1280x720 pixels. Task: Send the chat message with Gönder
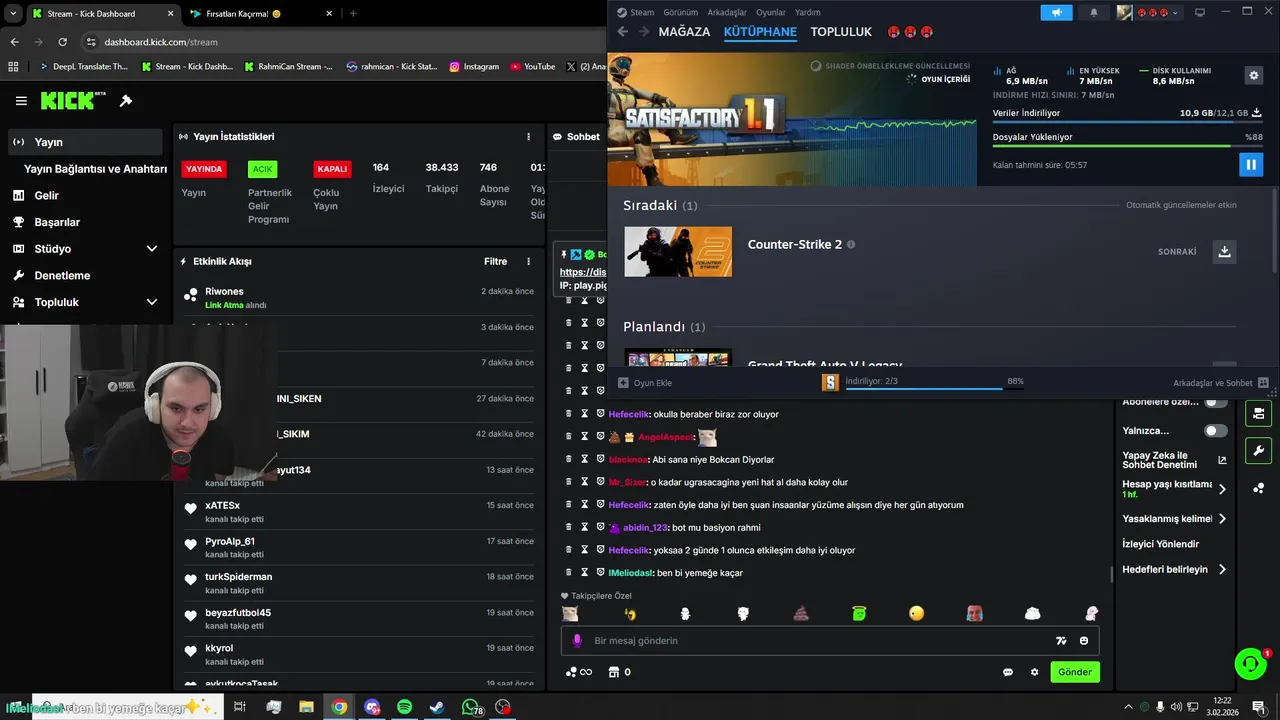click(1075, 672)
